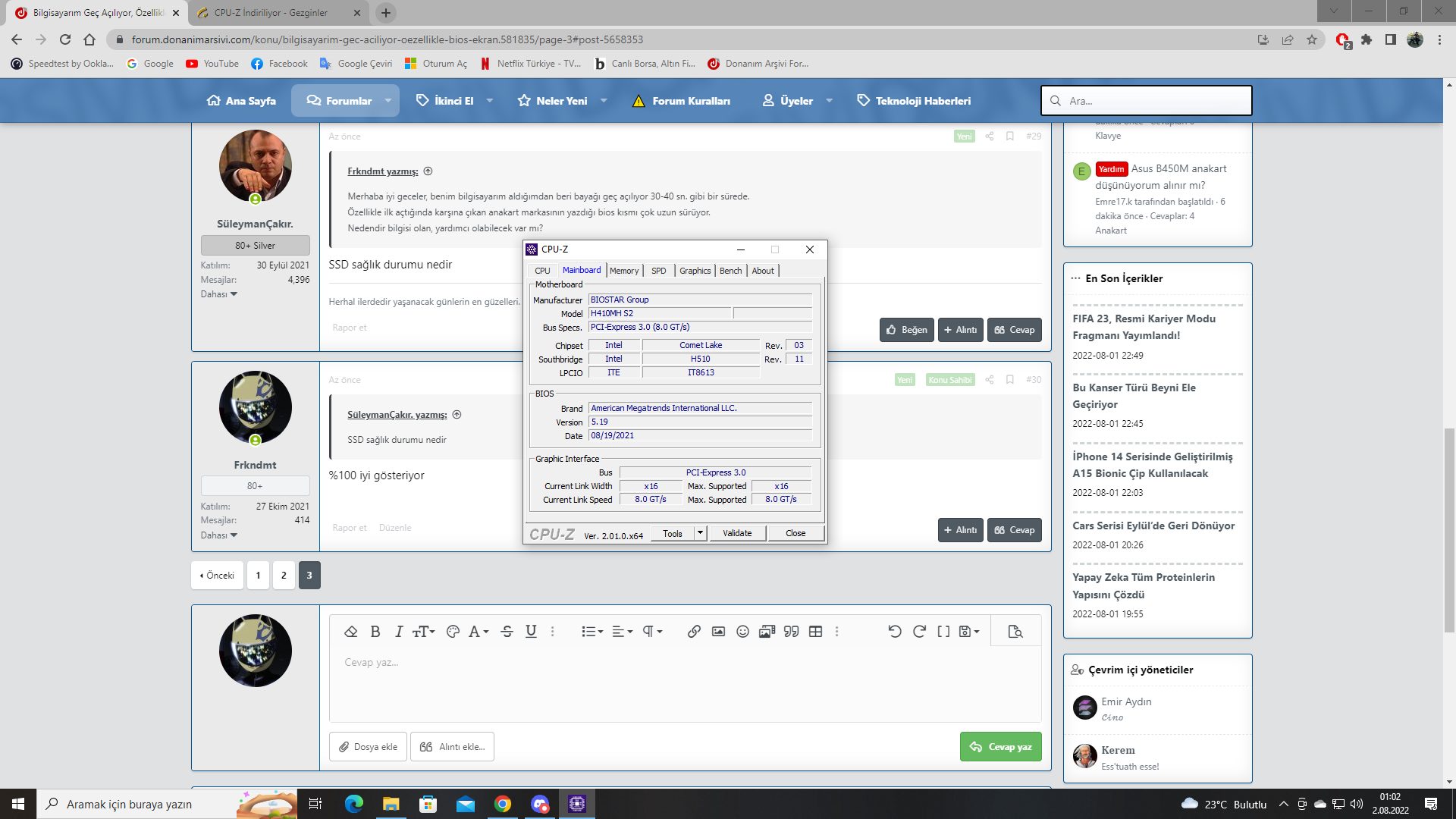Click the undo icon in editor
The image size is (1456, 819).
895,632
